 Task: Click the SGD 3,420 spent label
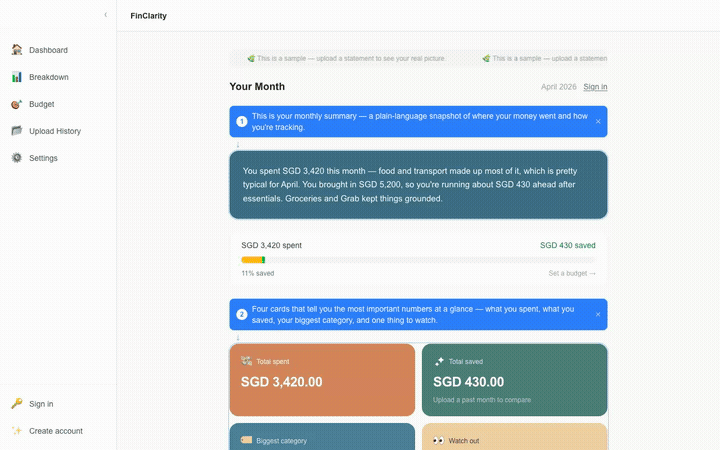click(x=271, y=245)
